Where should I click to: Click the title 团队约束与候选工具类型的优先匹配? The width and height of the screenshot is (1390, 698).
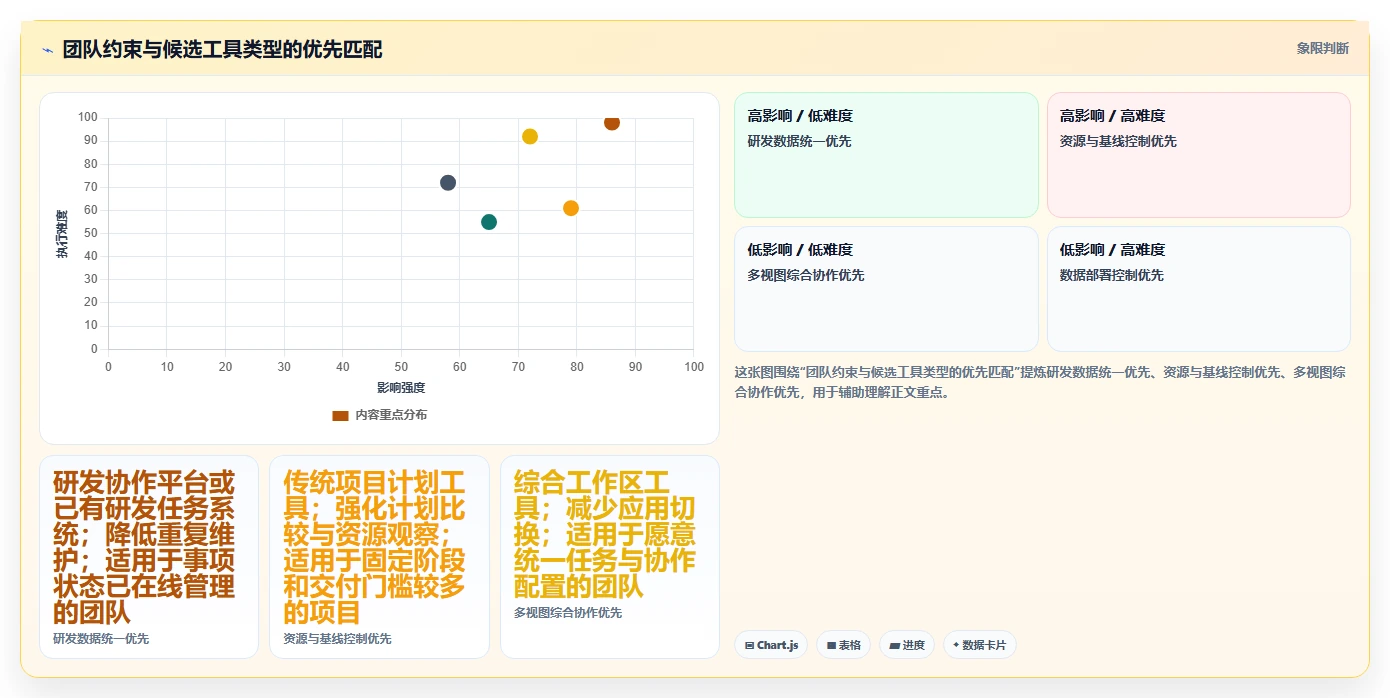click(x=222, y=49)
